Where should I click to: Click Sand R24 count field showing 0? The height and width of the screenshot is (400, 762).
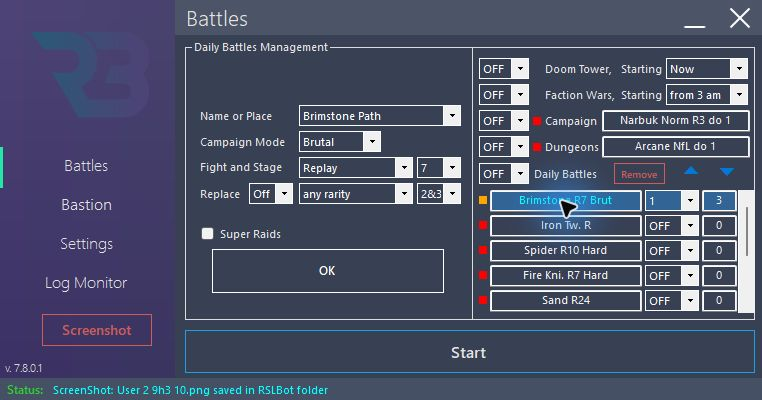tap(719, 300)
